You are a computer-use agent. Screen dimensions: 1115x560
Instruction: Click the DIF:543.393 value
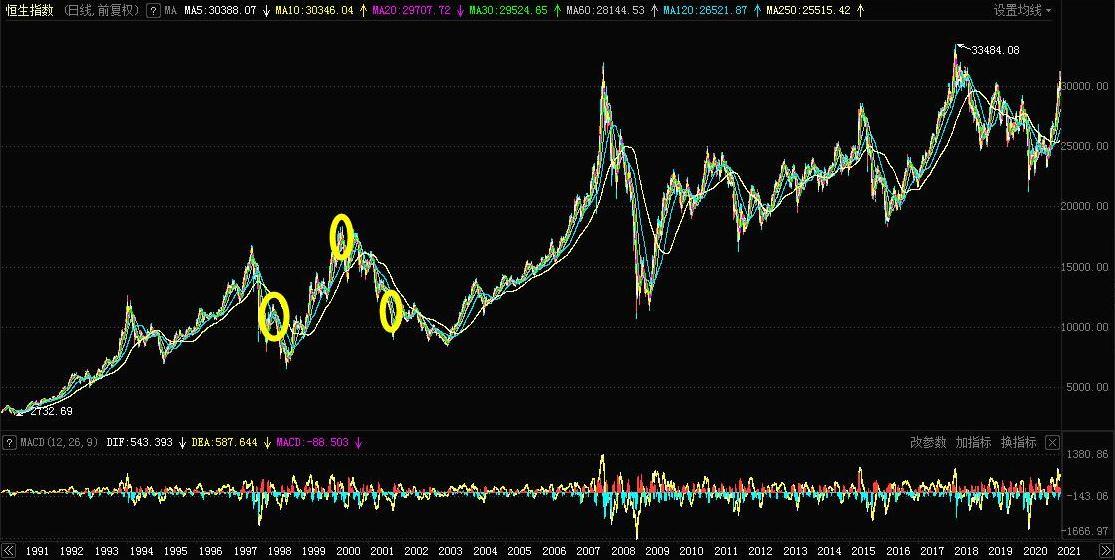pos(139,442)
